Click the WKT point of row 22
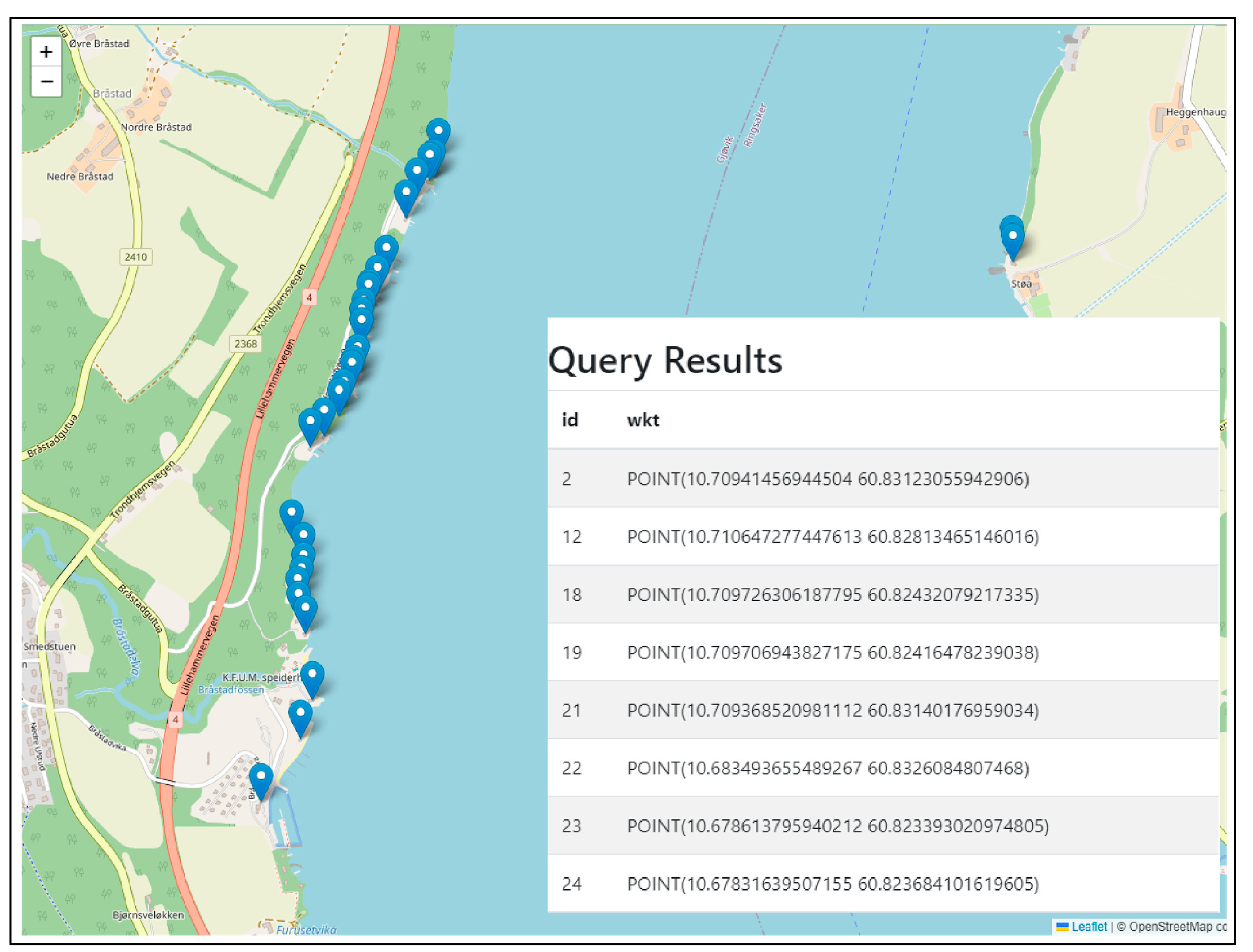This screenshot has width=1253, height=952. (x=828, y=768)
